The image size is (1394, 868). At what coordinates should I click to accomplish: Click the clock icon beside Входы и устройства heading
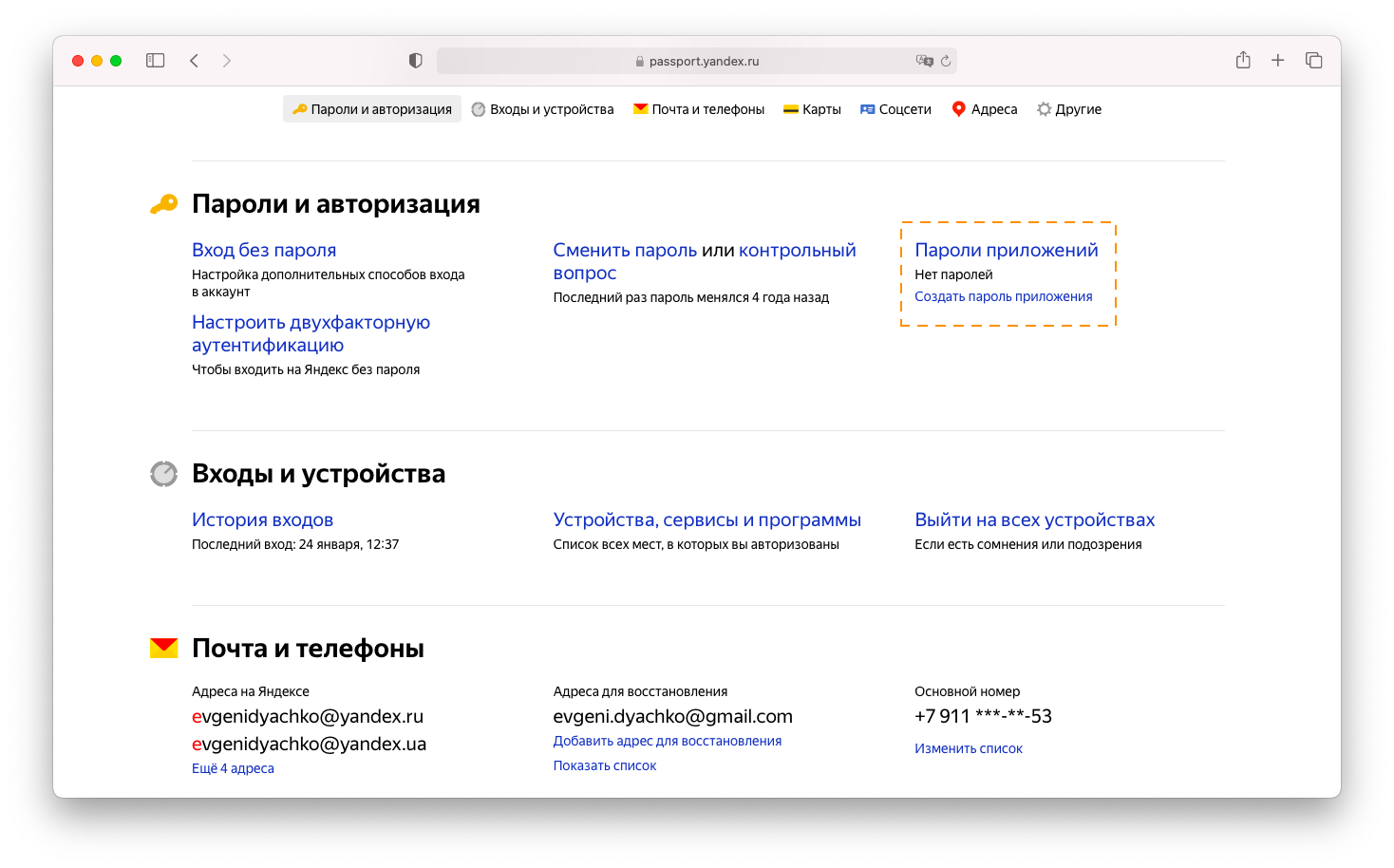(163, 473)
